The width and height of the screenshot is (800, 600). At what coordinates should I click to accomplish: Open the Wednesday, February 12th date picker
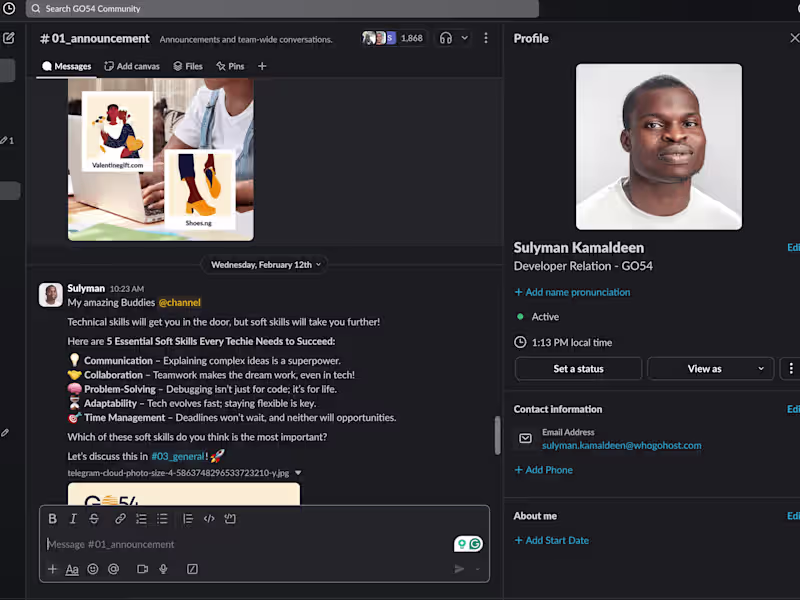point(265,265)
